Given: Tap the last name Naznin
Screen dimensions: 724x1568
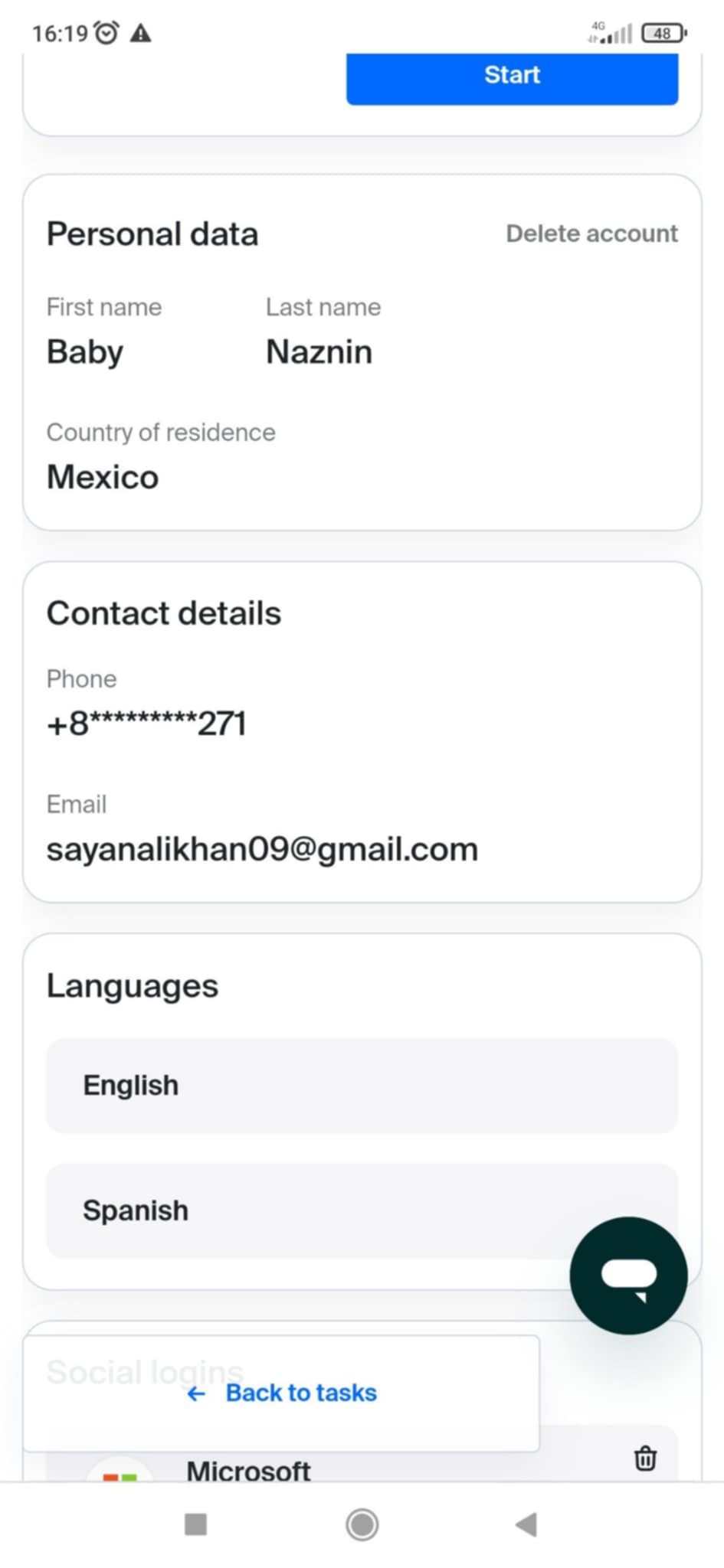Looking at the screenshot, I should pos(319,352).
